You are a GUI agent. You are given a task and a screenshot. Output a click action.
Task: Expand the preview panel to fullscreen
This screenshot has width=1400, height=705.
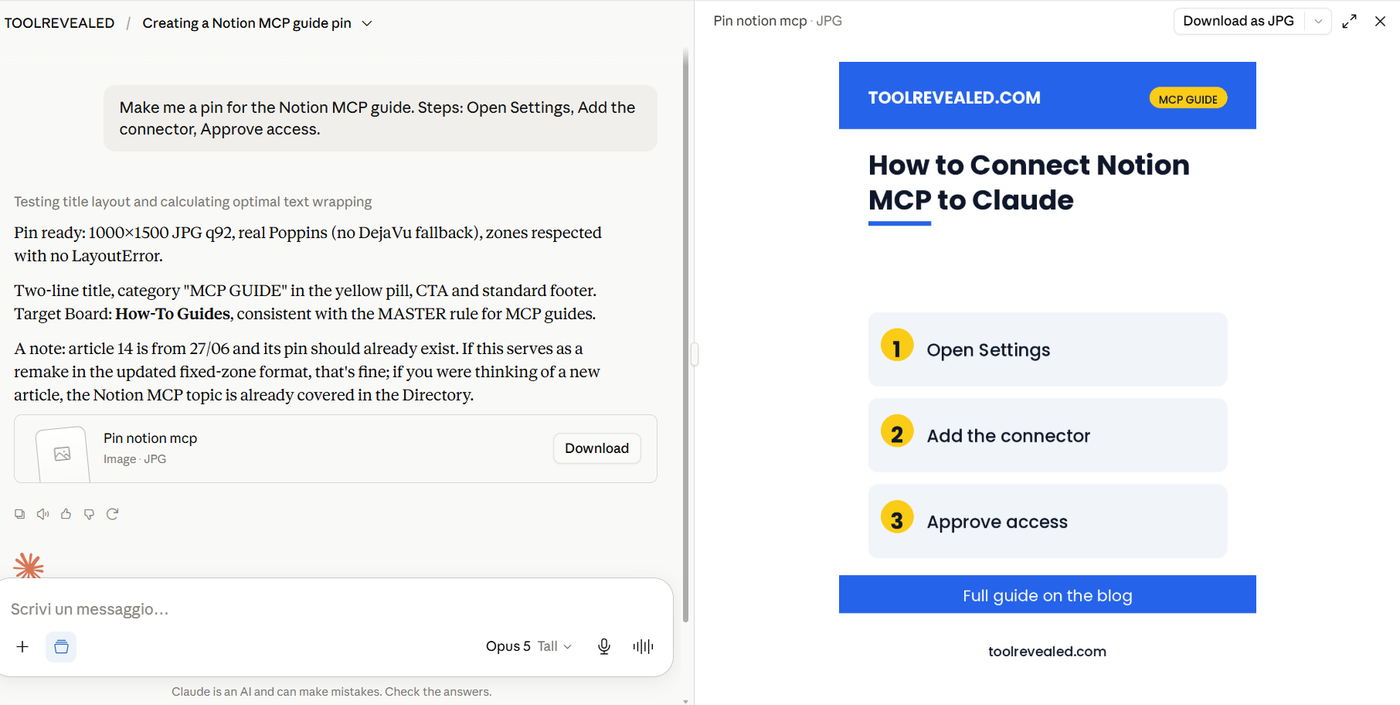click(x=1349, y=21)
